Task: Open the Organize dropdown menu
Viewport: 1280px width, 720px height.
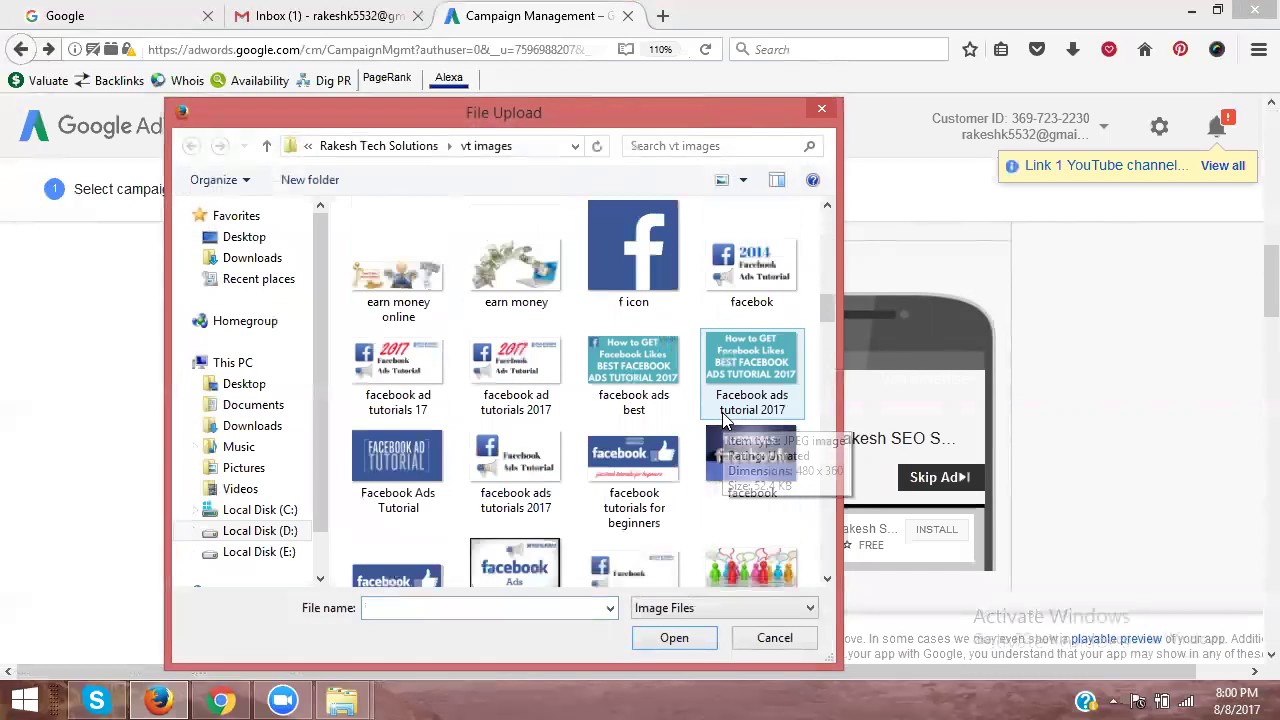Action: (220, 180)
